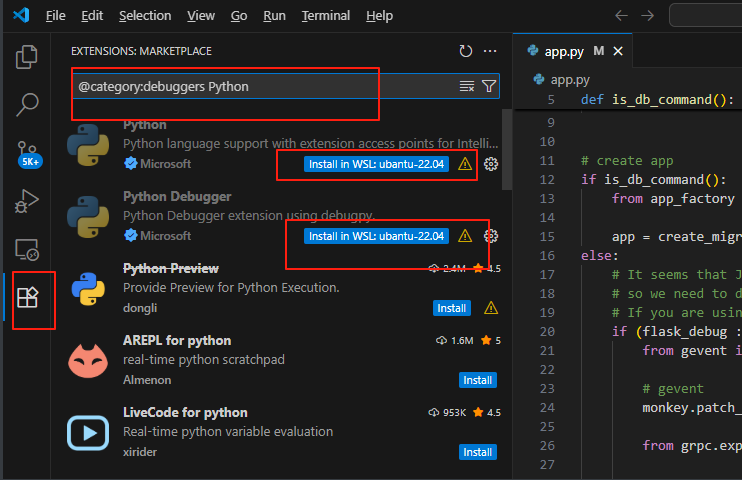The image size is (742, 480).
Task: Open Views and More Actions ellipsis menu
Action: 490,51
